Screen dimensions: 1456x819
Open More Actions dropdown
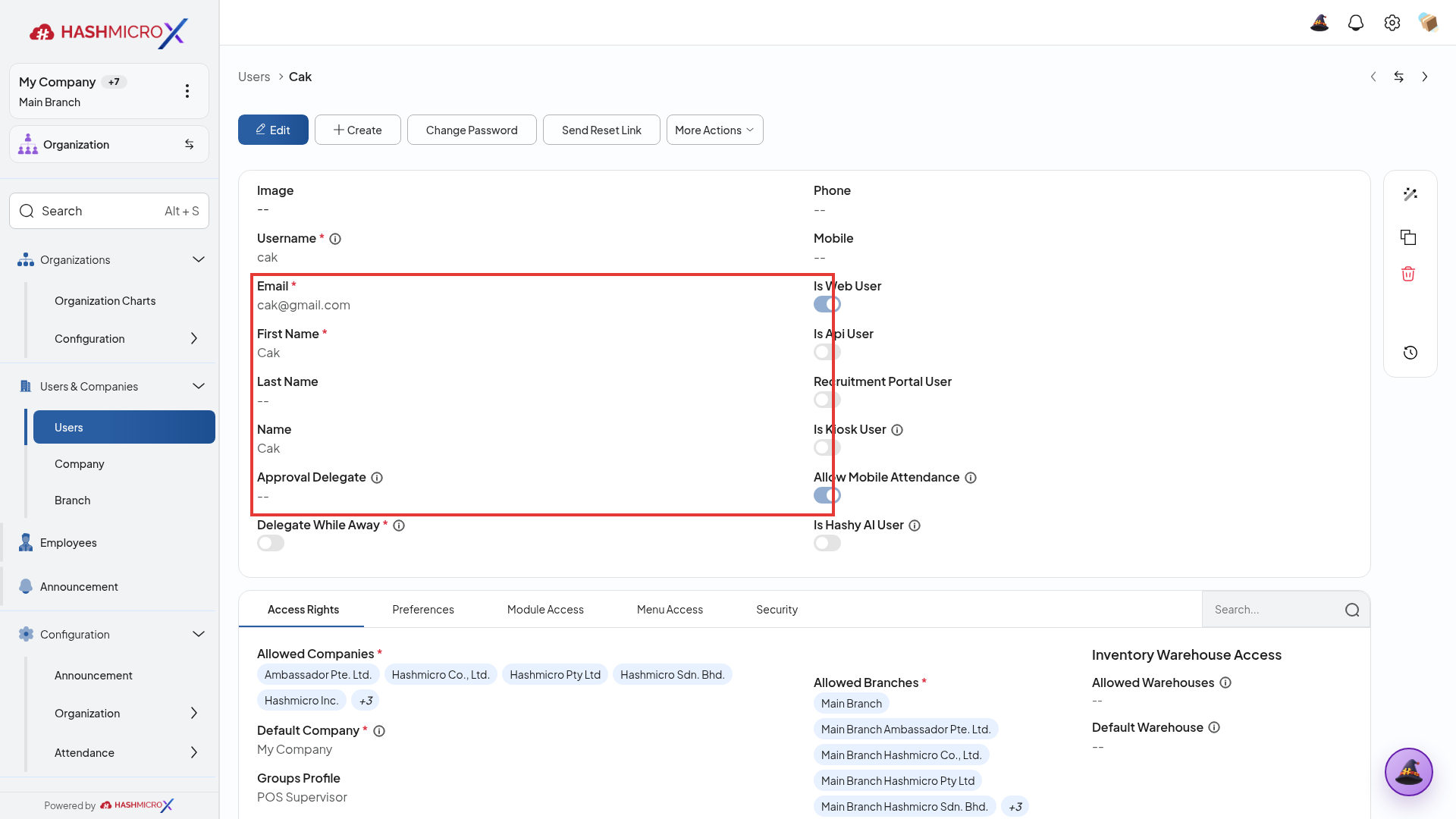tap(714, 130)
